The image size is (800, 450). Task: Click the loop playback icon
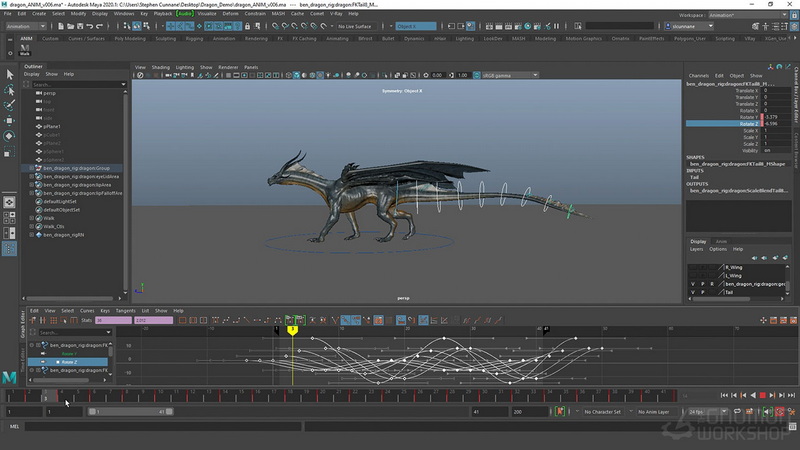click(x=737, y=412)
